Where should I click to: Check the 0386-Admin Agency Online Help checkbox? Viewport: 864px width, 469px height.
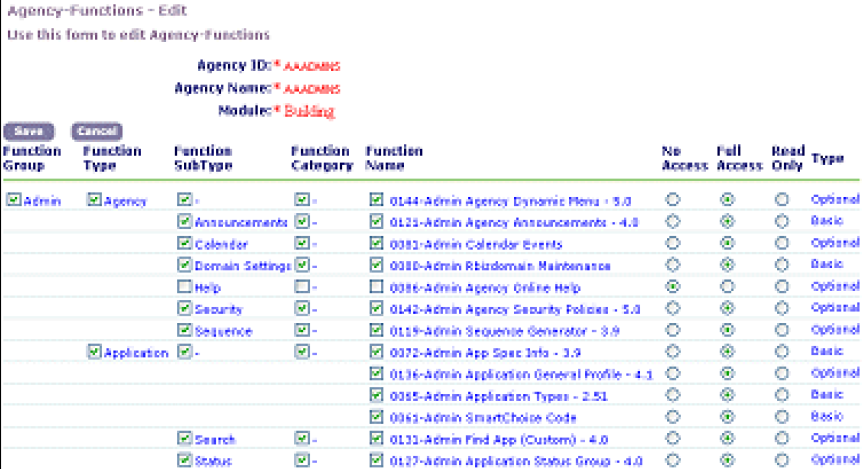click(376, 287)
